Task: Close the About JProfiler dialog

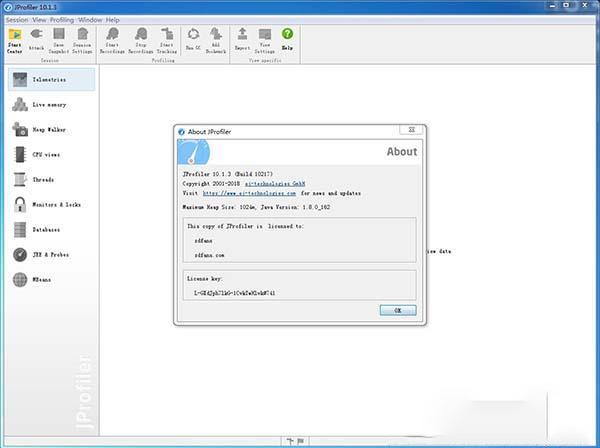Action: 411,130
